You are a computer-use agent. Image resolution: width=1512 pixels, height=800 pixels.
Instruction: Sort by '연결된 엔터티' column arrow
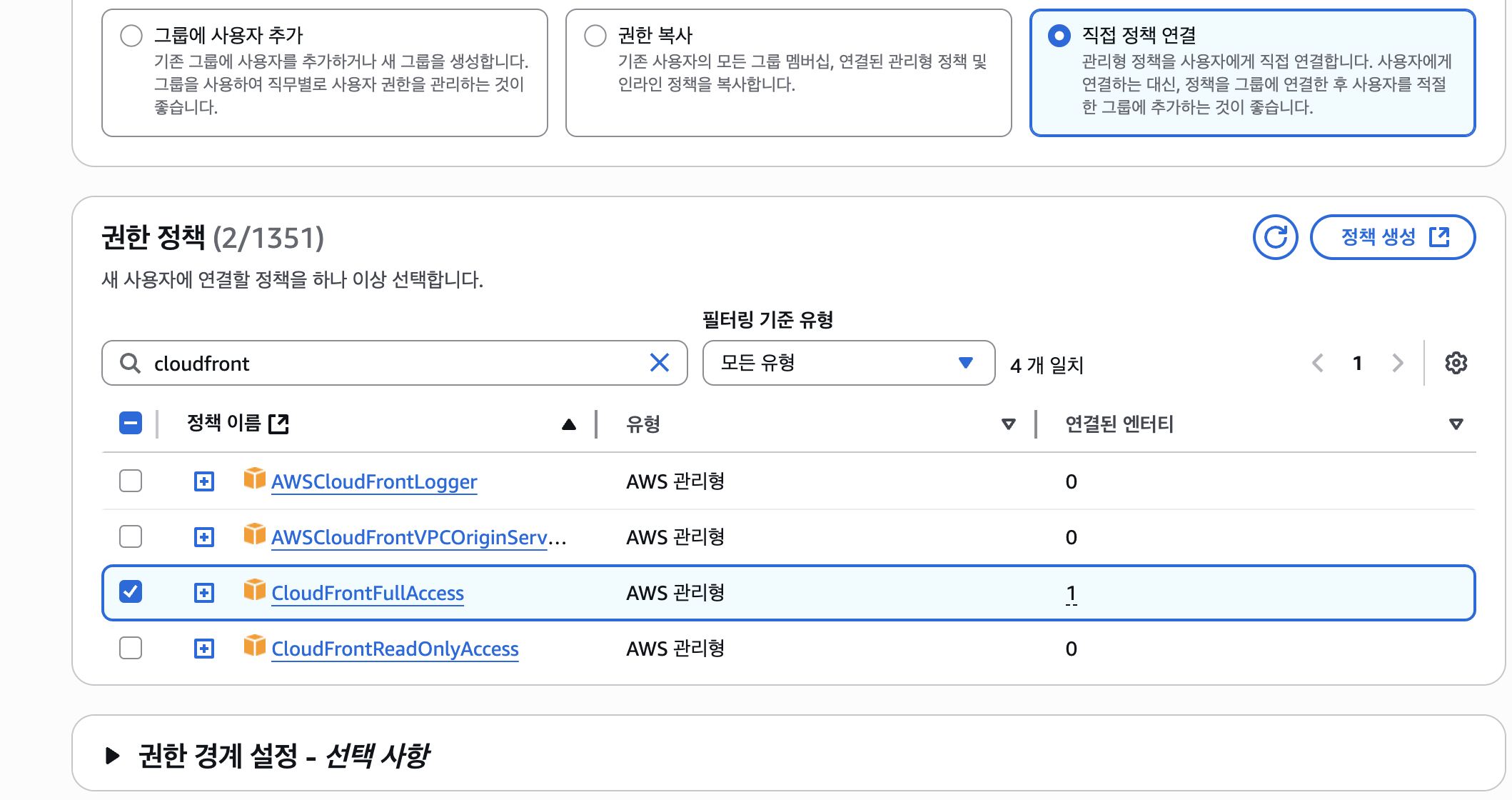[x=1456, y=424]
